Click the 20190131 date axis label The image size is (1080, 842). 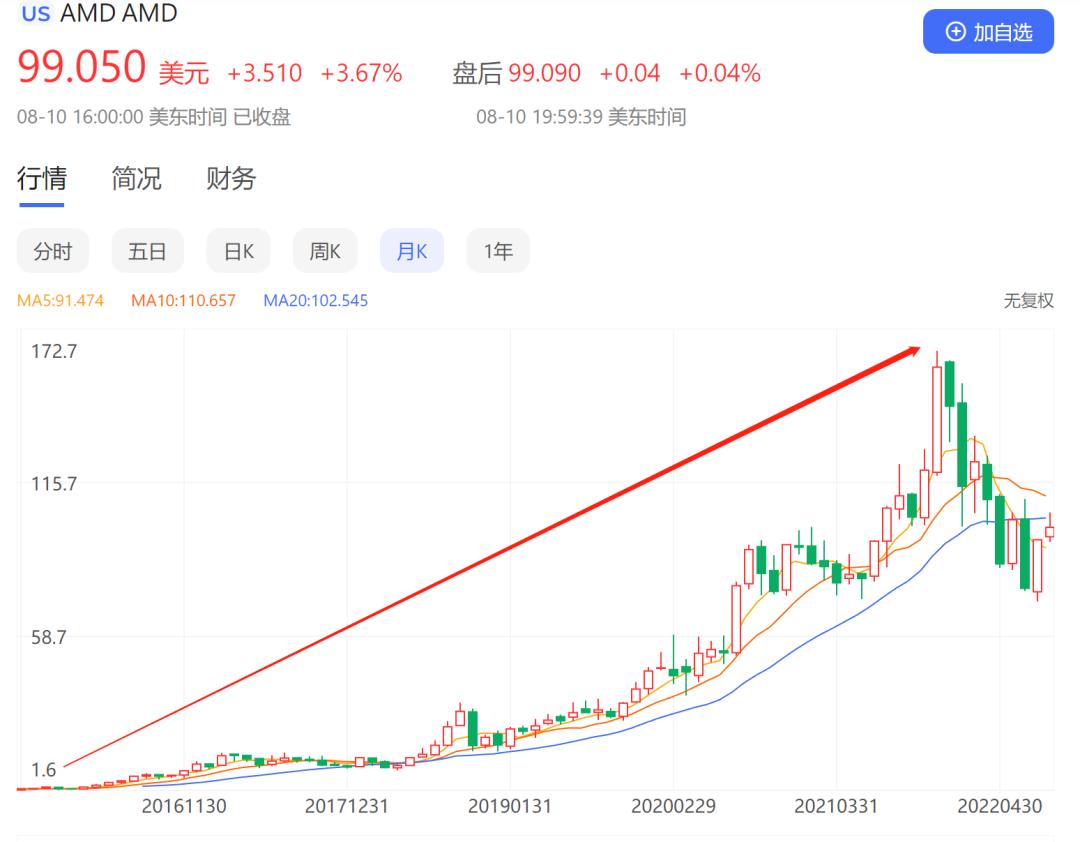(510, 806)
